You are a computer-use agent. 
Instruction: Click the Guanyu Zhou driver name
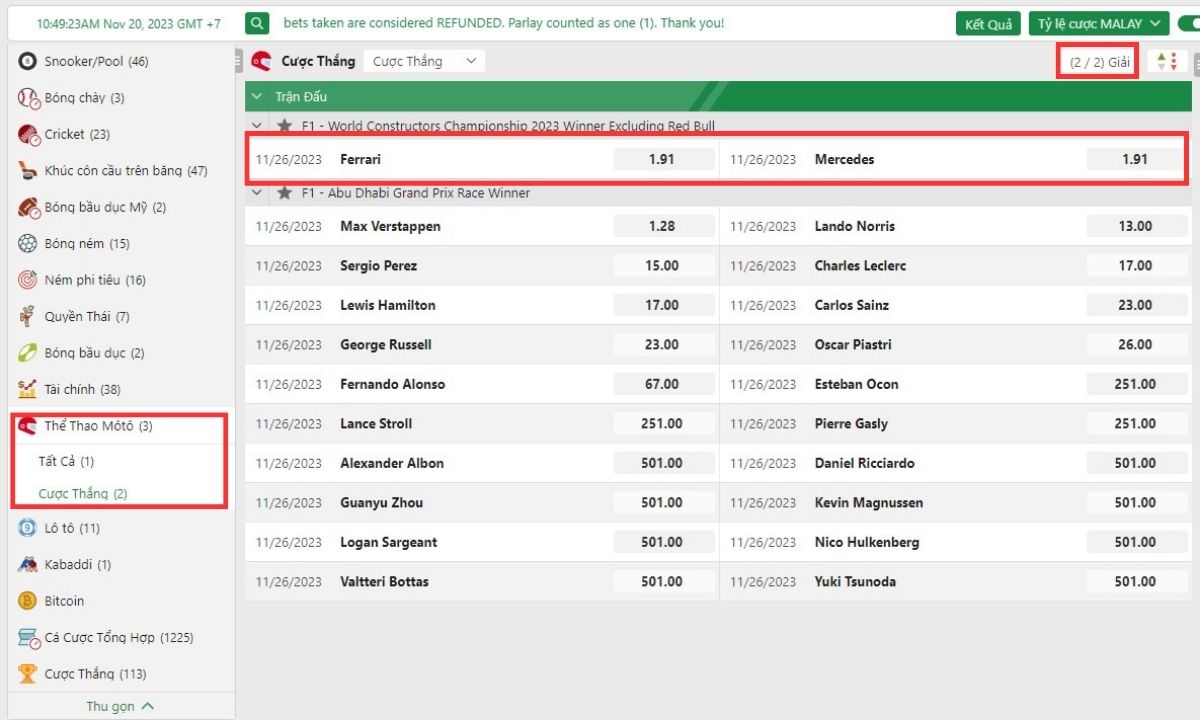tap(381, 503)
